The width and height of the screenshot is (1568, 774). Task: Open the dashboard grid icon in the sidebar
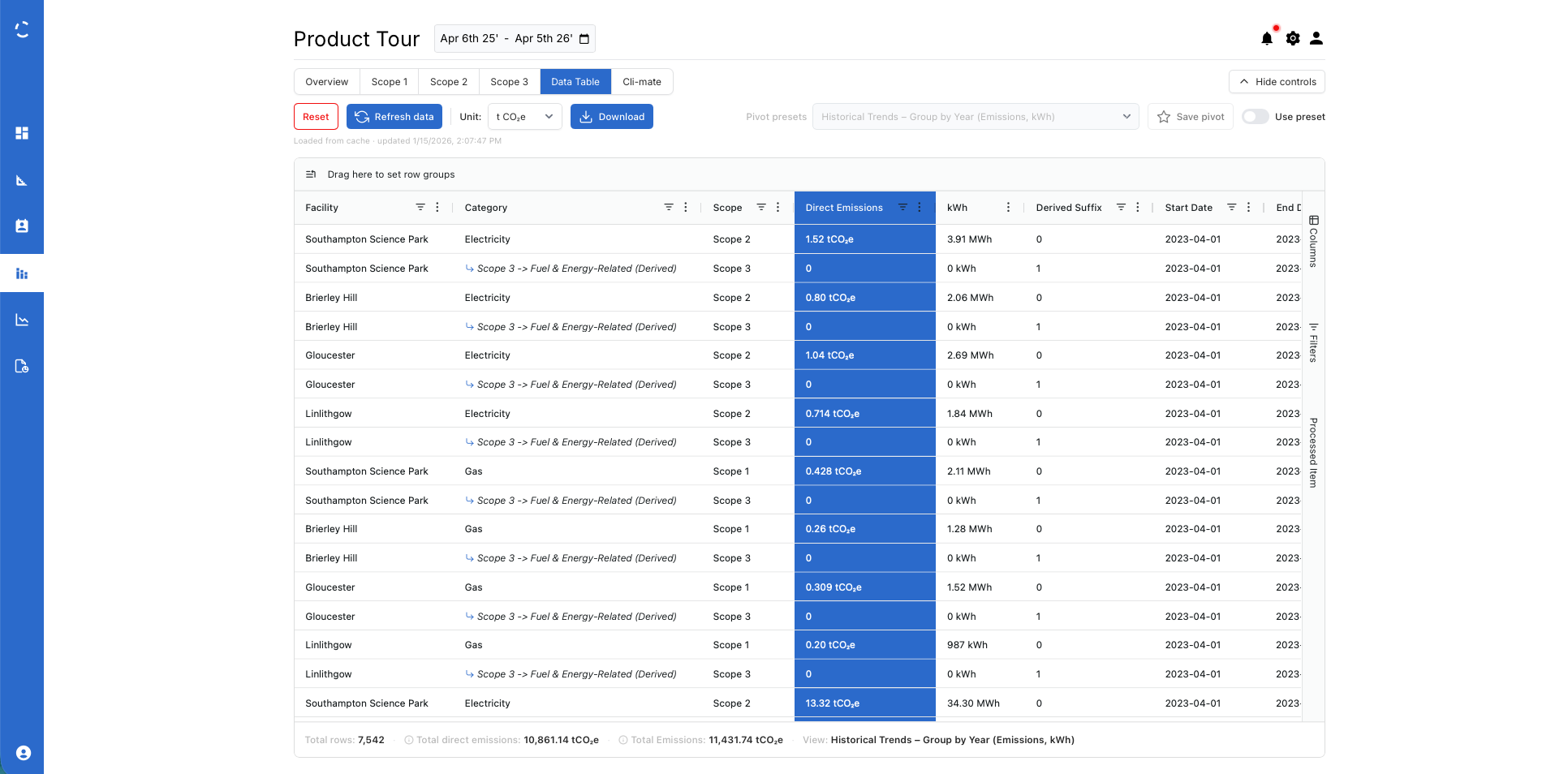tap(22, 133)
